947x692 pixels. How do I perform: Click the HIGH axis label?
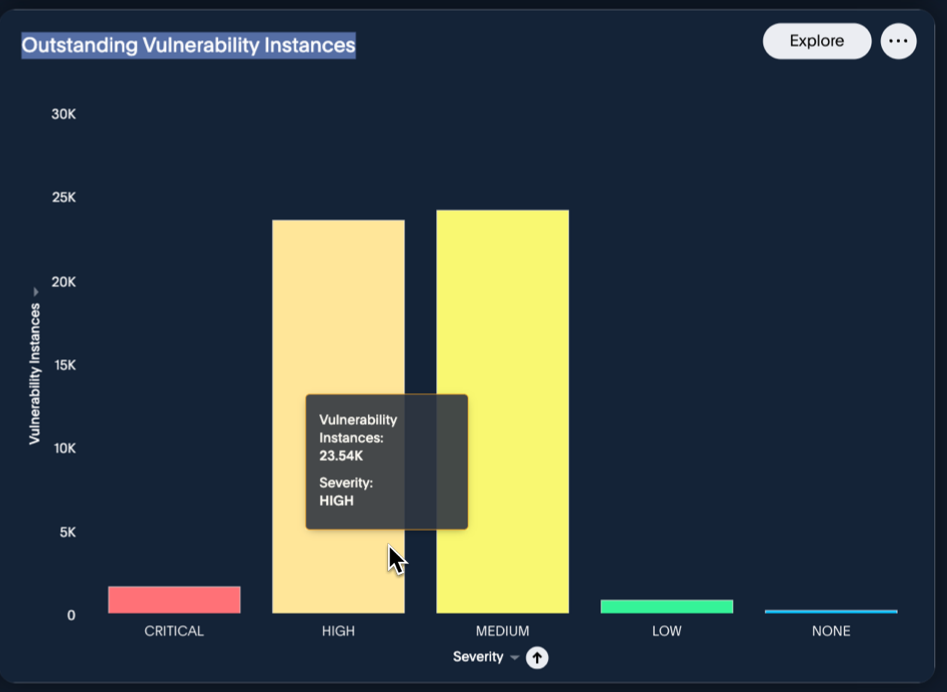pyautogui.click(x=338, y=631)
